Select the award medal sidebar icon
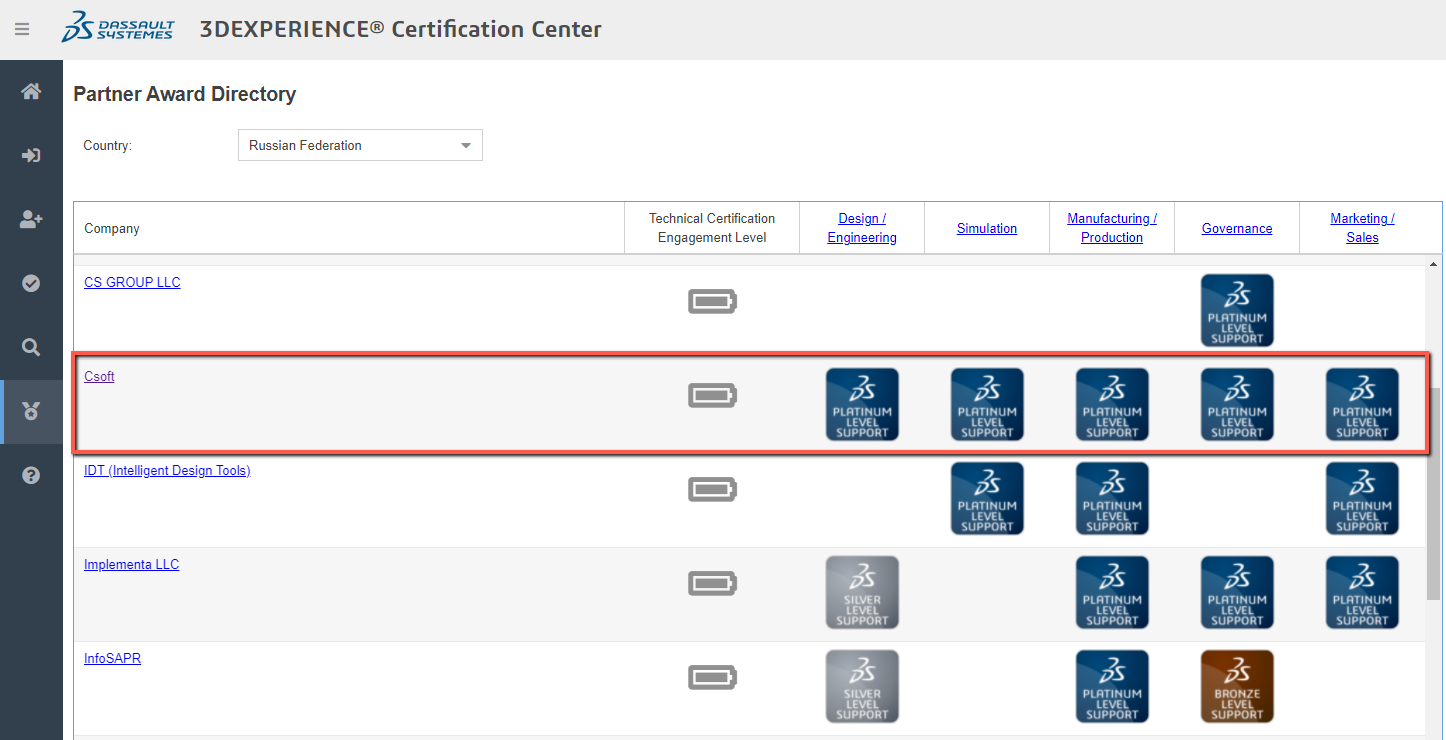Viewport: 1446px width, 740px height. (x=31, y=411)
